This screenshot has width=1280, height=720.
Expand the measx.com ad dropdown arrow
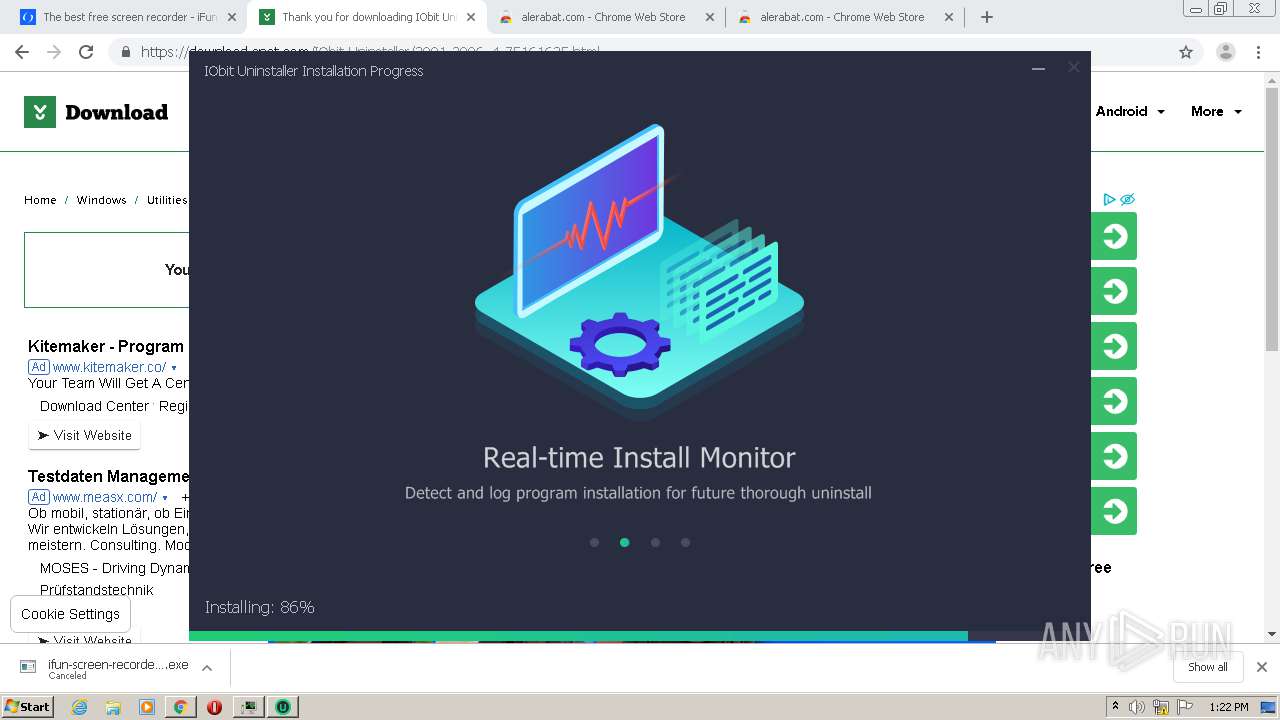pyautogui.click(x=165, y=498)
